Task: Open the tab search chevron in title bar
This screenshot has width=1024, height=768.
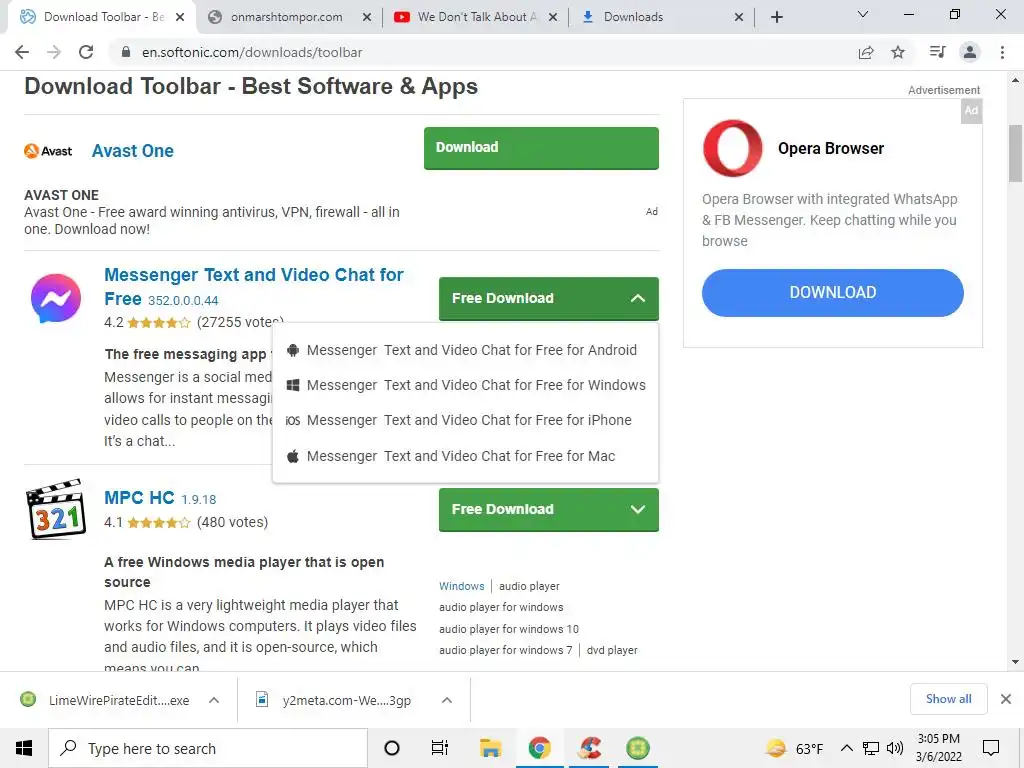Action: point(863,14)
